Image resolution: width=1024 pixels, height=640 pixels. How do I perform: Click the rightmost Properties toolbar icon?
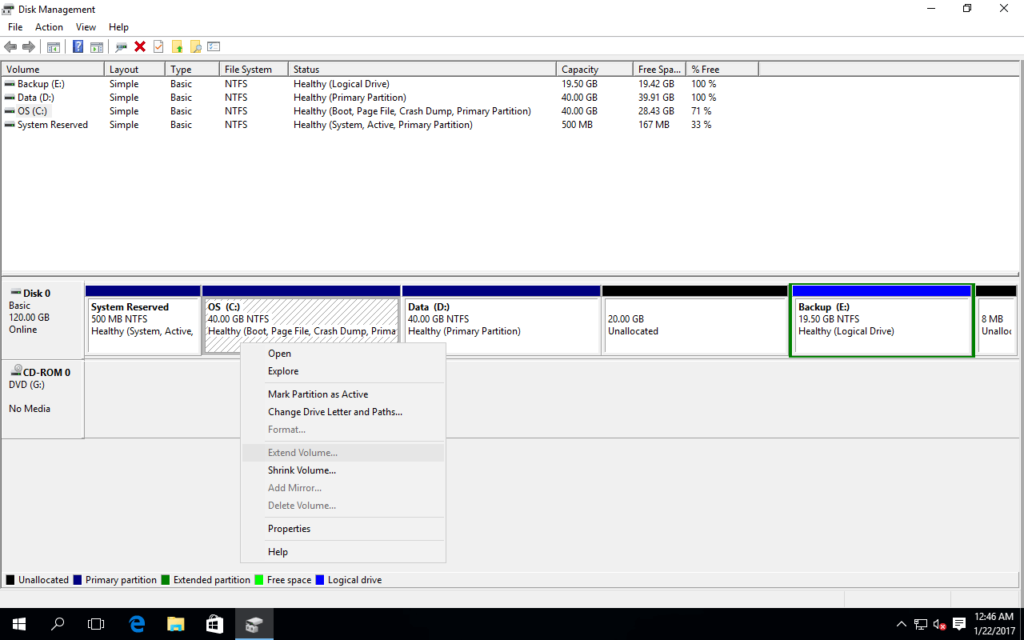coord(214,46)
